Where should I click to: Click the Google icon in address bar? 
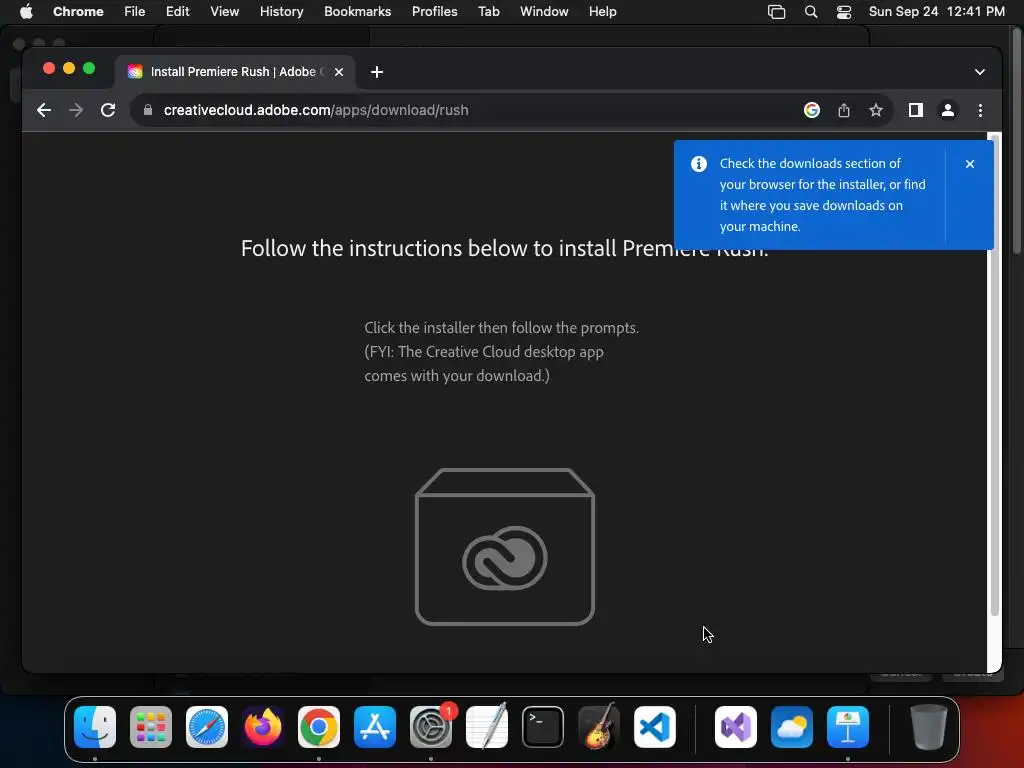(812, 110)
